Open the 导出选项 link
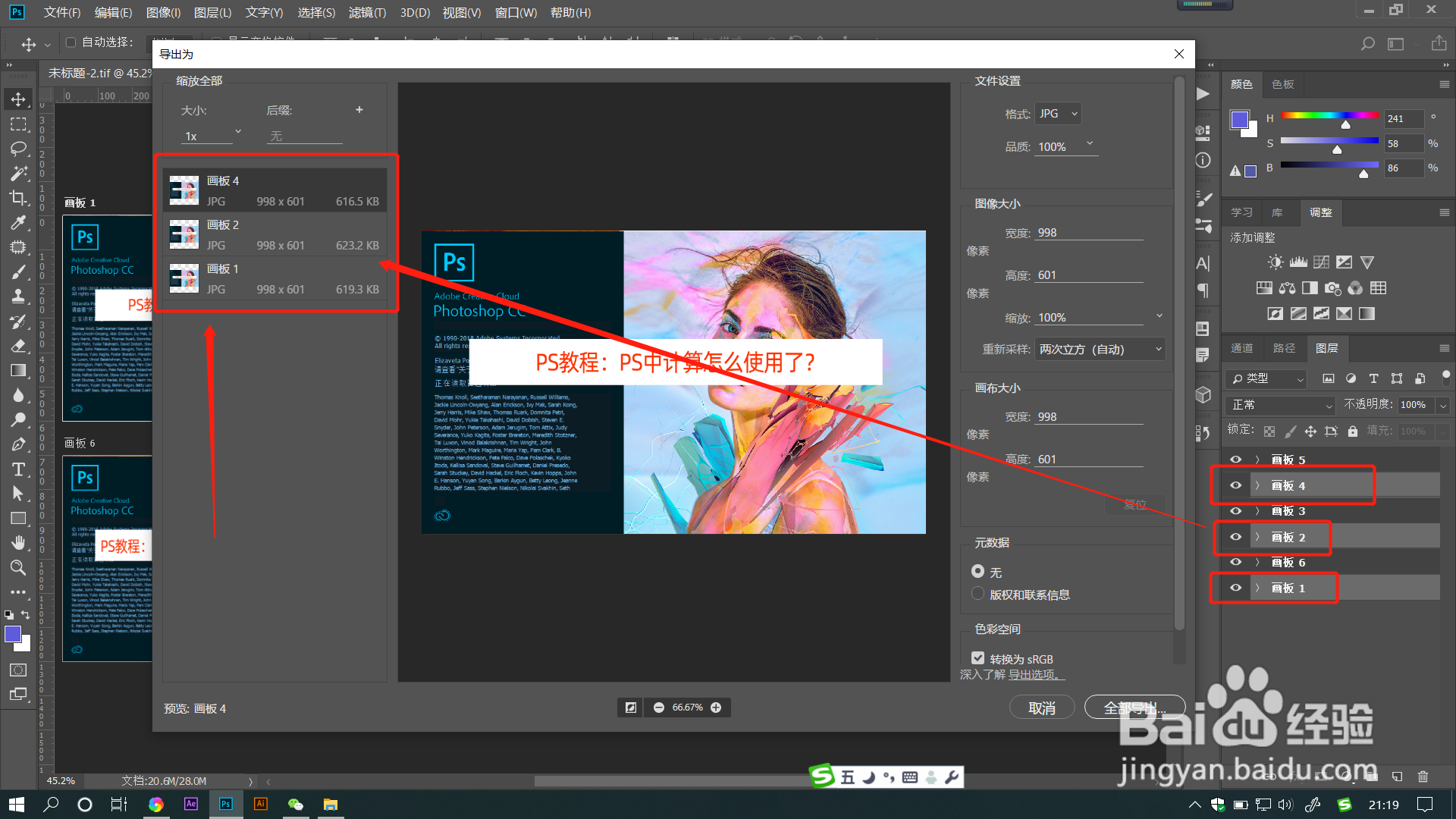This screenshot has height=819, width=1456. pyautogui.click(x=1037, y=674)
